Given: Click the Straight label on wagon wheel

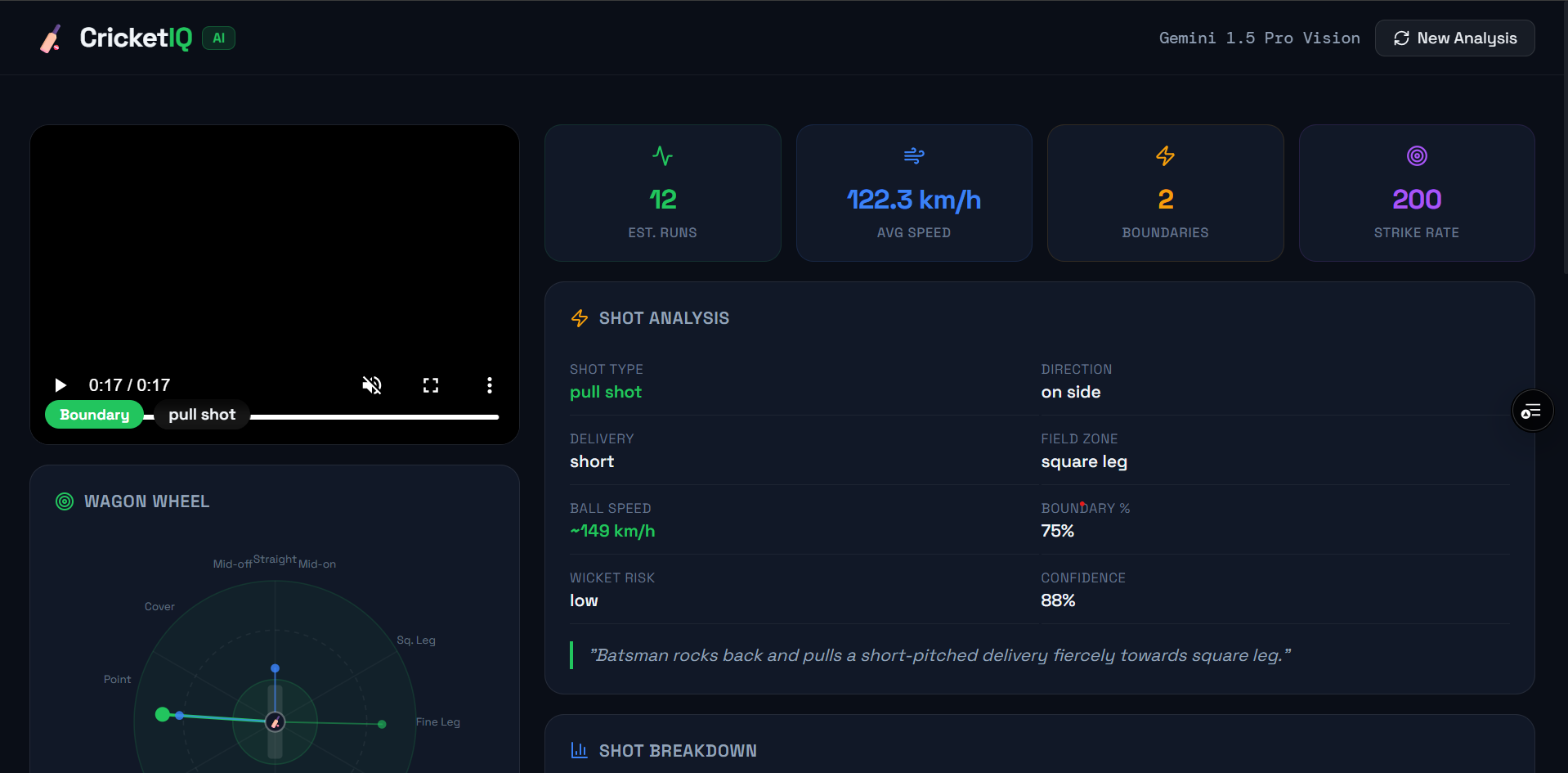Looking at the screenshot, I should (x=275, y=559).
